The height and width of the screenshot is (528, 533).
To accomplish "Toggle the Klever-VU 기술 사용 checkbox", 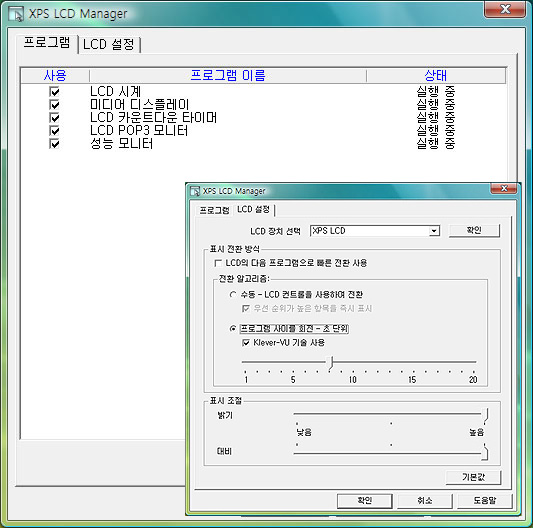I will tap(246, 343).
